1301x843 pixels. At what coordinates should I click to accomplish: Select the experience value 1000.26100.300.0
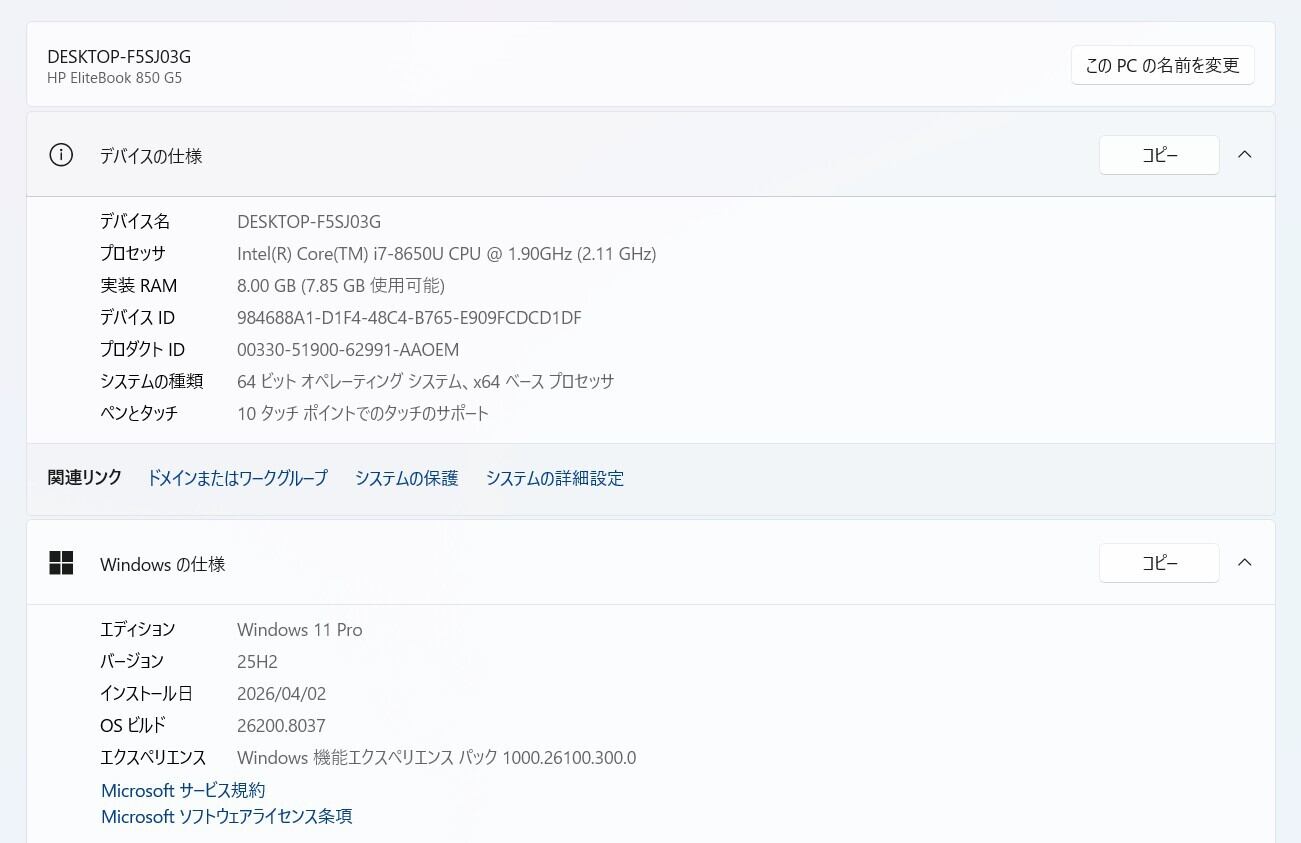437,758
